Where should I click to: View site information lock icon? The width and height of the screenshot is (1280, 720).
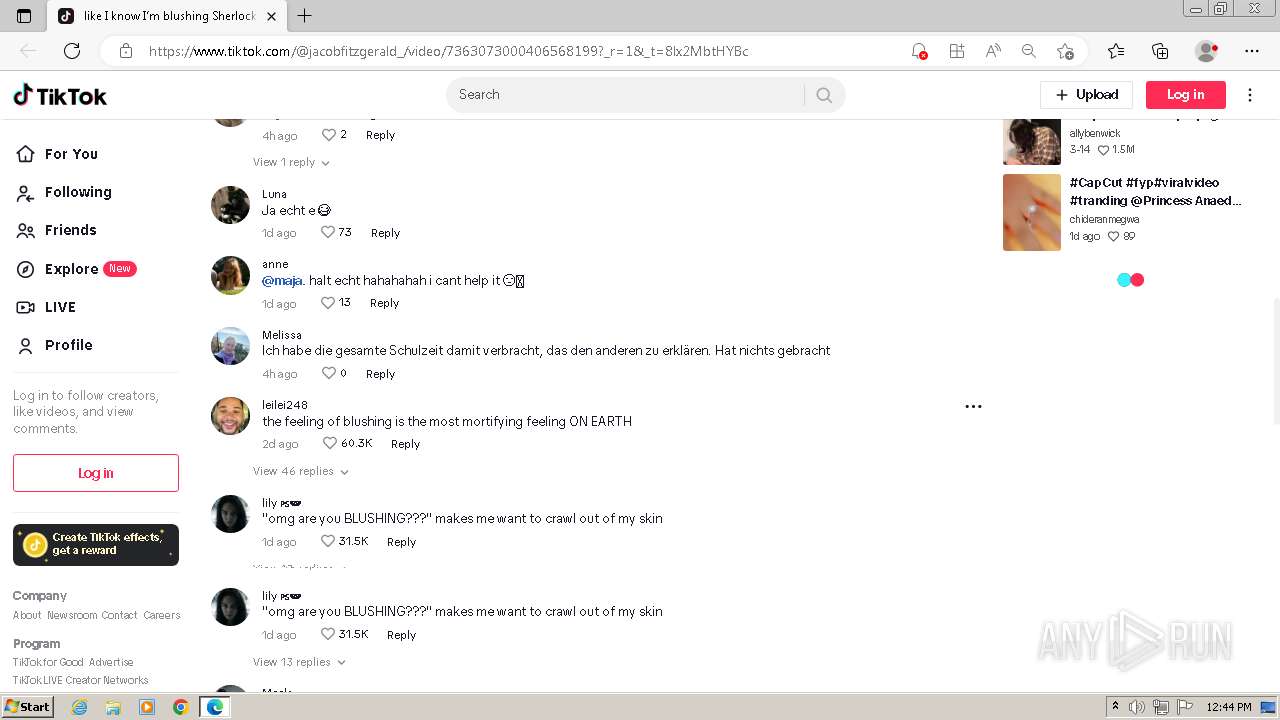126,51
